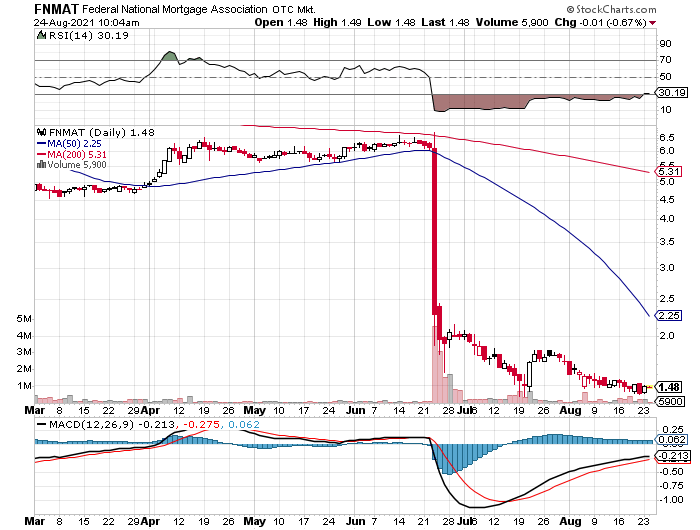Click the 24-Aug-2021 10:04am timestamp
Viewport: 700px width, 530px height.
pos(87,23)
